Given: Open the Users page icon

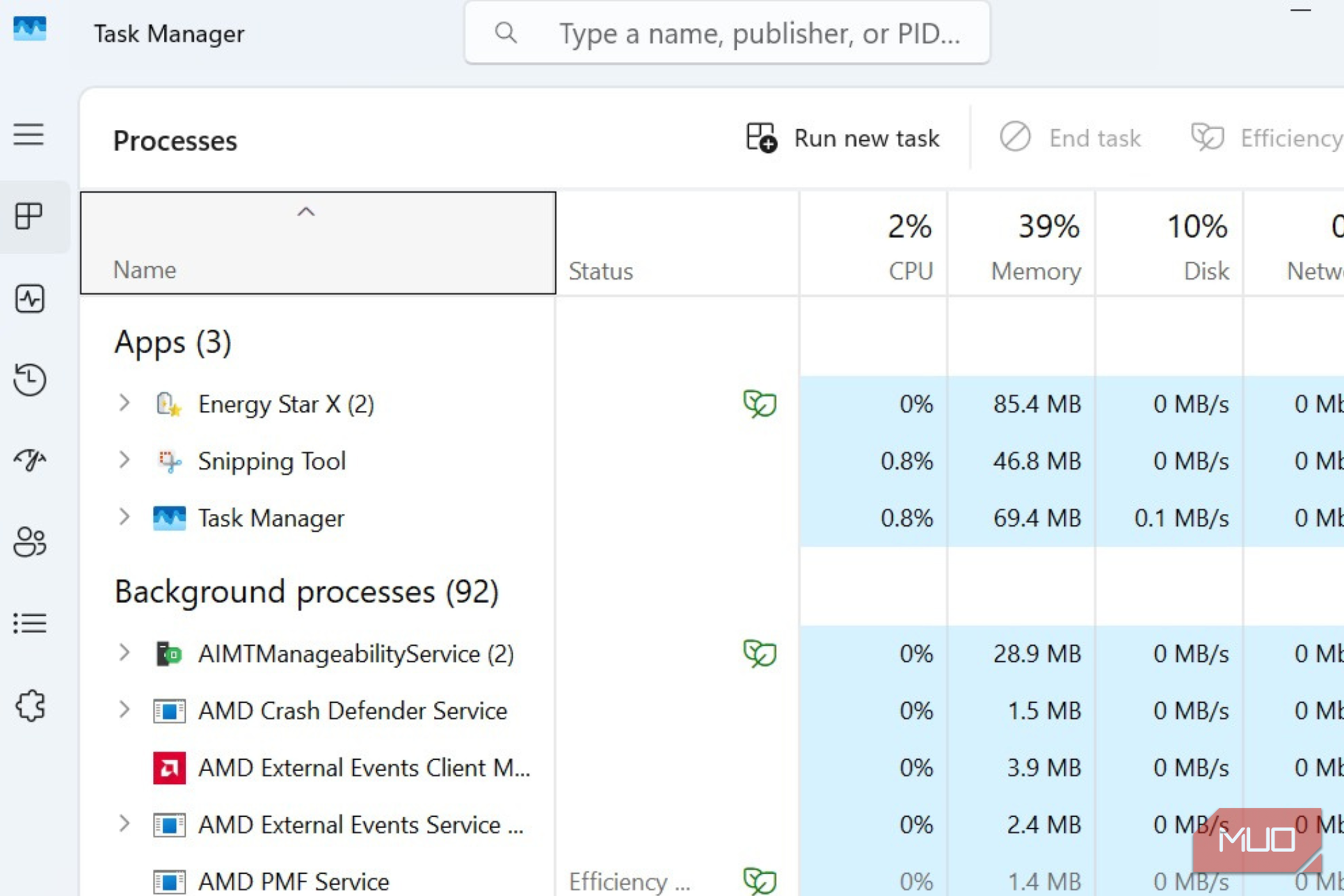Looking at the screenshot, I should click(x=29, y=541).
